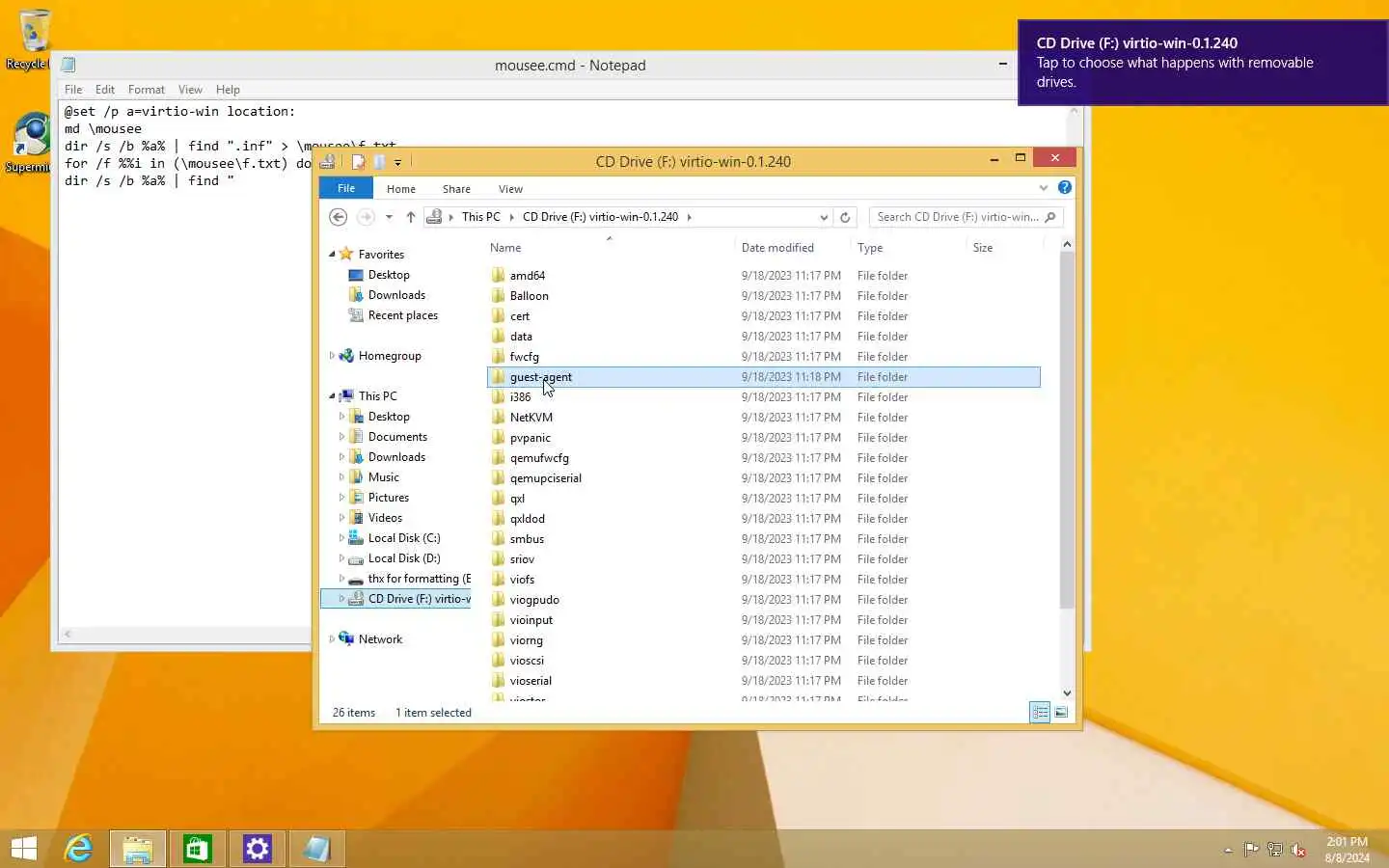Open the View ribbon tab in Explorer
The image size is (1389, 868).
(x=510, y=189)
